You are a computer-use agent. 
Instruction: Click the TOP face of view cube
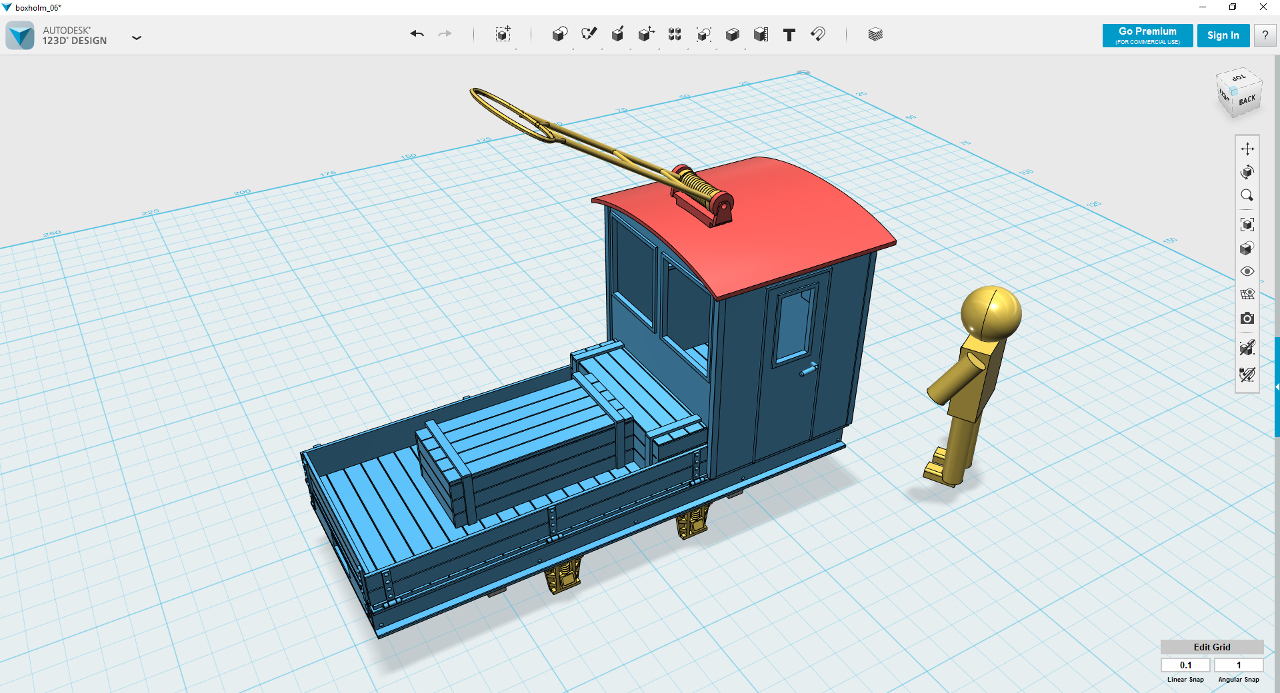point(1239,78)
